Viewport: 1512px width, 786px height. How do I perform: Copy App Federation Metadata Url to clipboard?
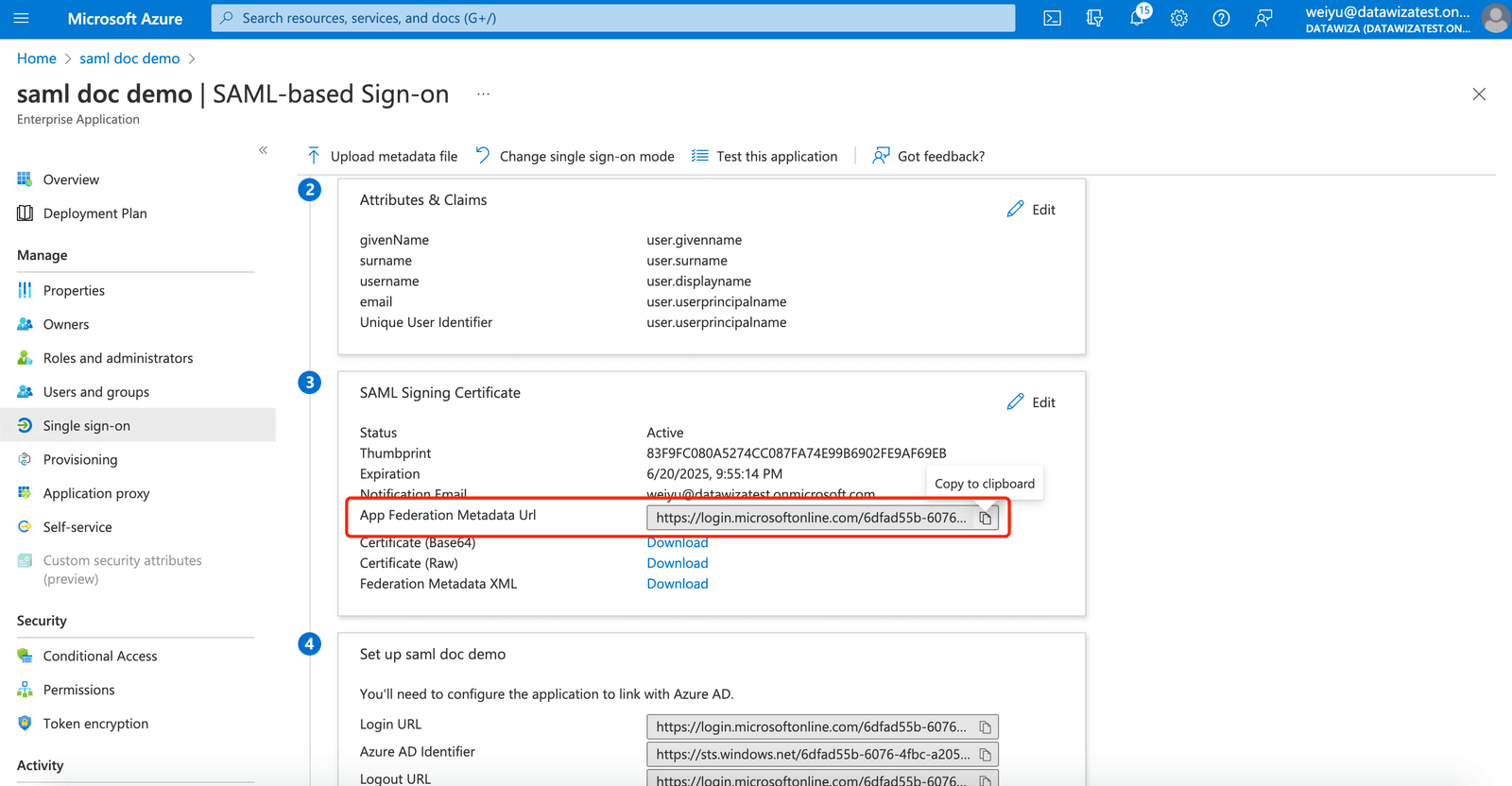point(986,518)
